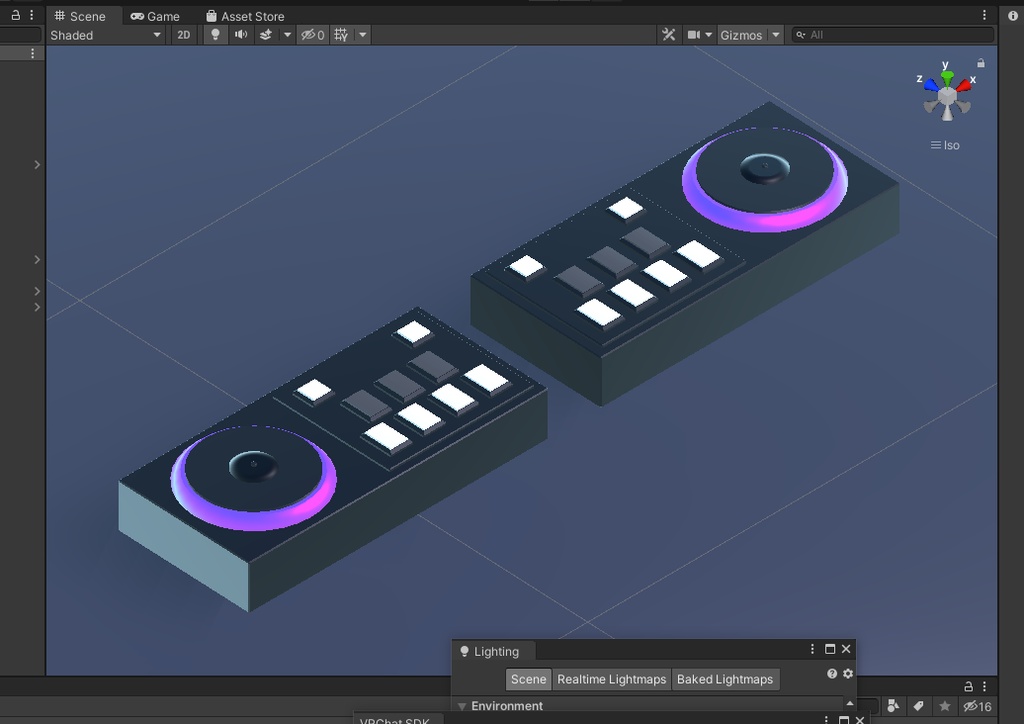This screenshot has height=724, width=1024.
Task: Expand the second chevron in the left panel
Action: pyautogui.click(x=37, y=259)
